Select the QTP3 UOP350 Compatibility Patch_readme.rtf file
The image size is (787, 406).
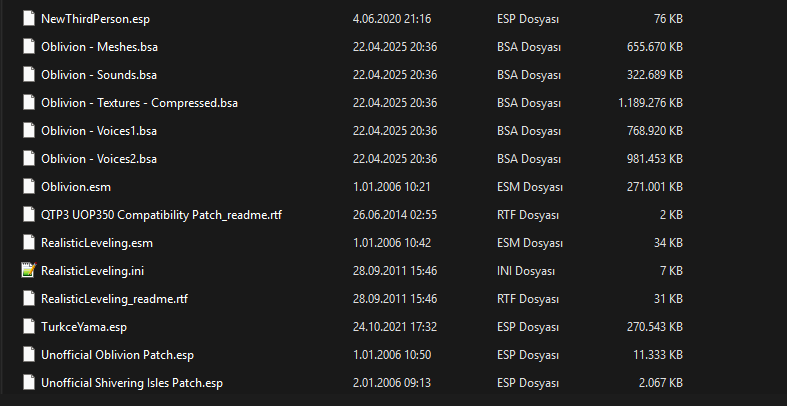point(162,215)
